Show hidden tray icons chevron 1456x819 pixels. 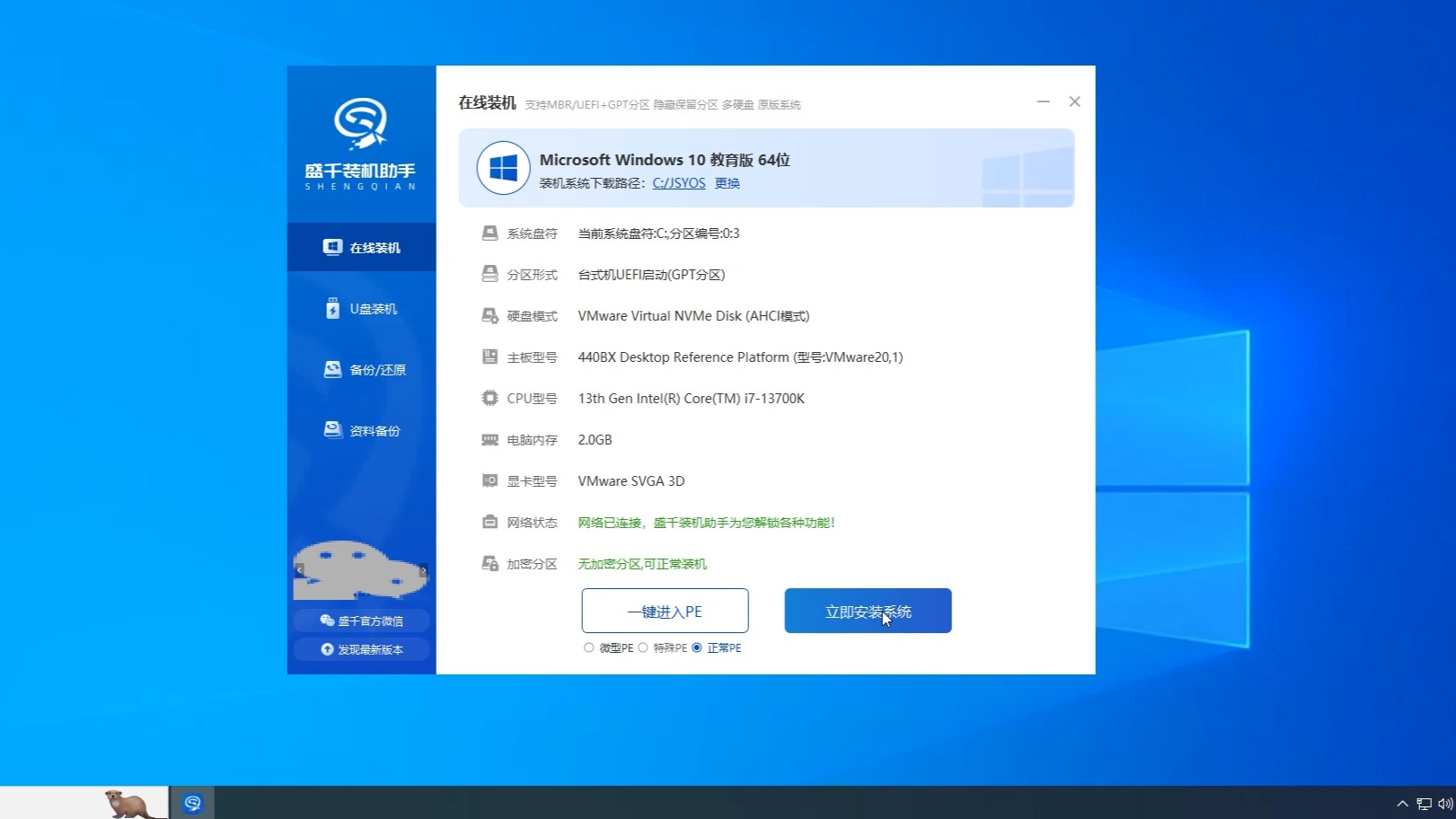click(1402, 804)
